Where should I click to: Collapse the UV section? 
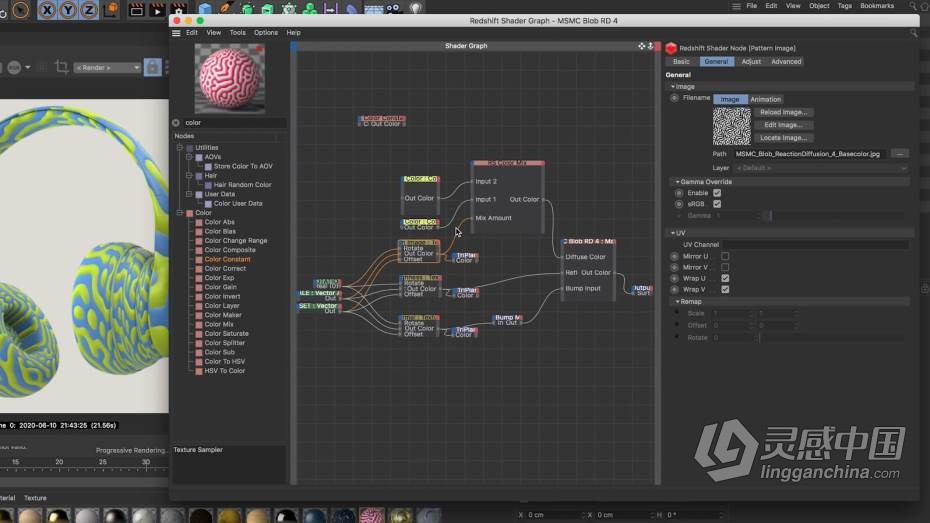click(x=673, y=233)
